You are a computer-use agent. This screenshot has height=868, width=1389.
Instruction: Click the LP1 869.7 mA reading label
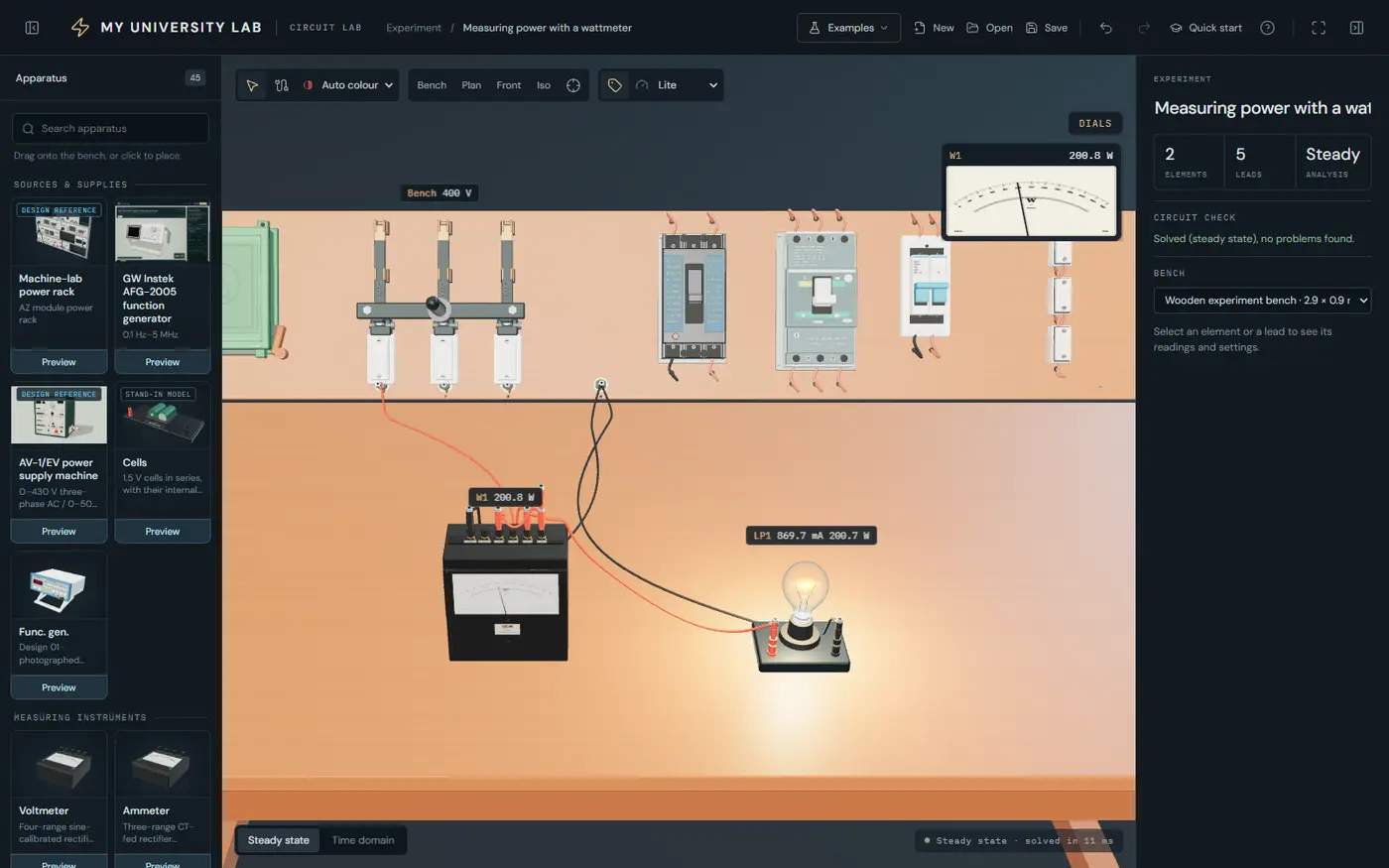(811, 536)
